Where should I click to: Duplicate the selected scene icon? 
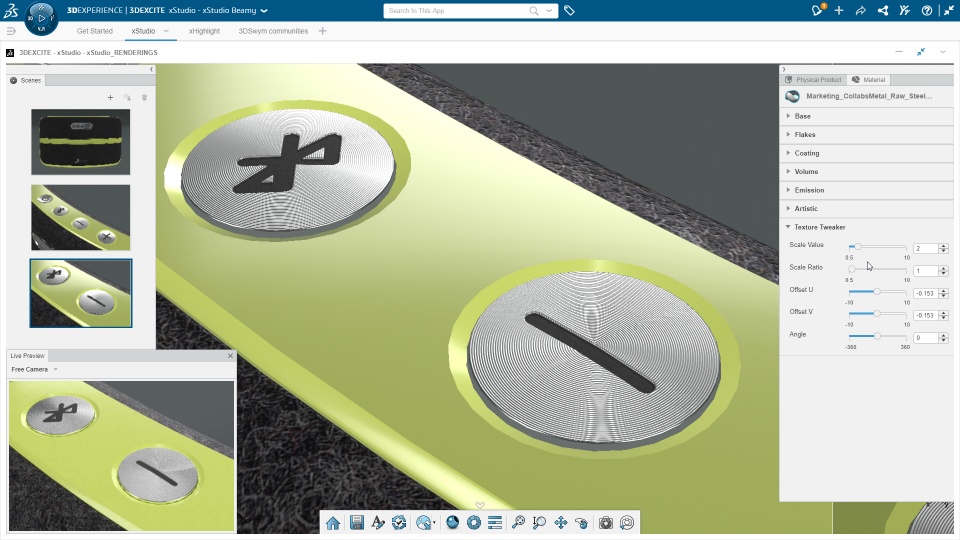(127, 97)
